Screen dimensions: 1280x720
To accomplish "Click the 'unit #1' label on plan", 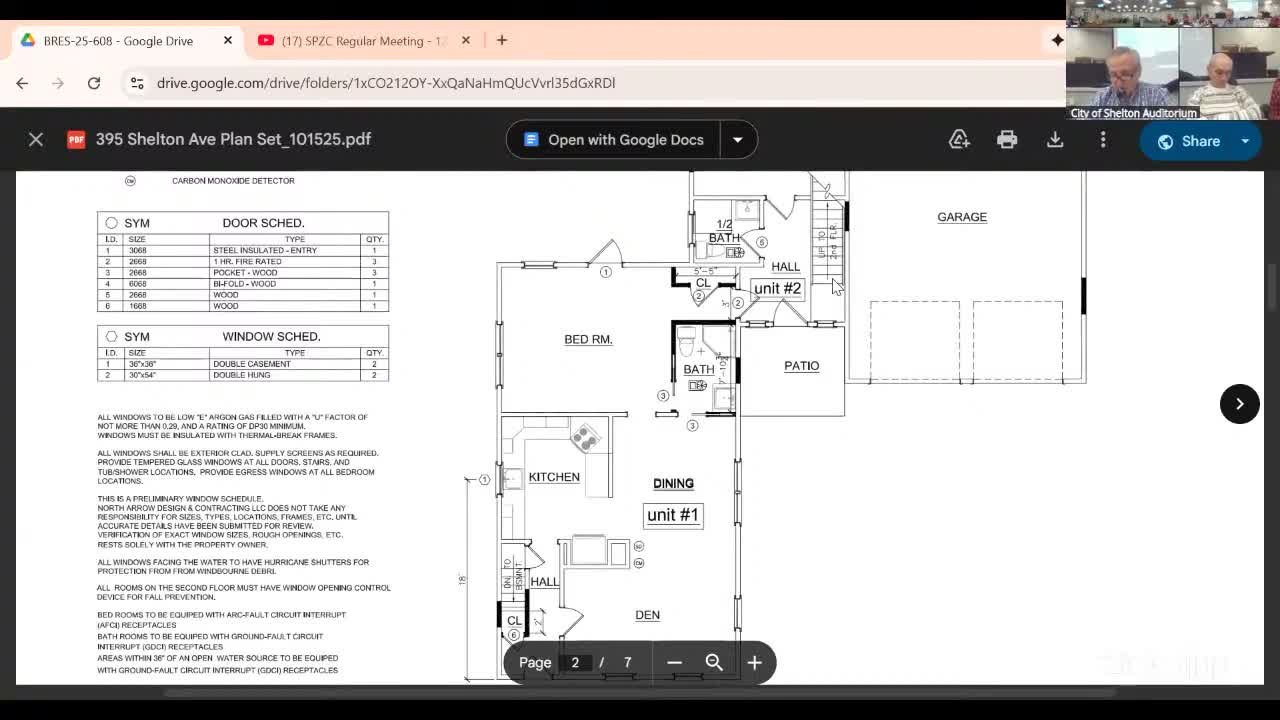I will [673, 515].
